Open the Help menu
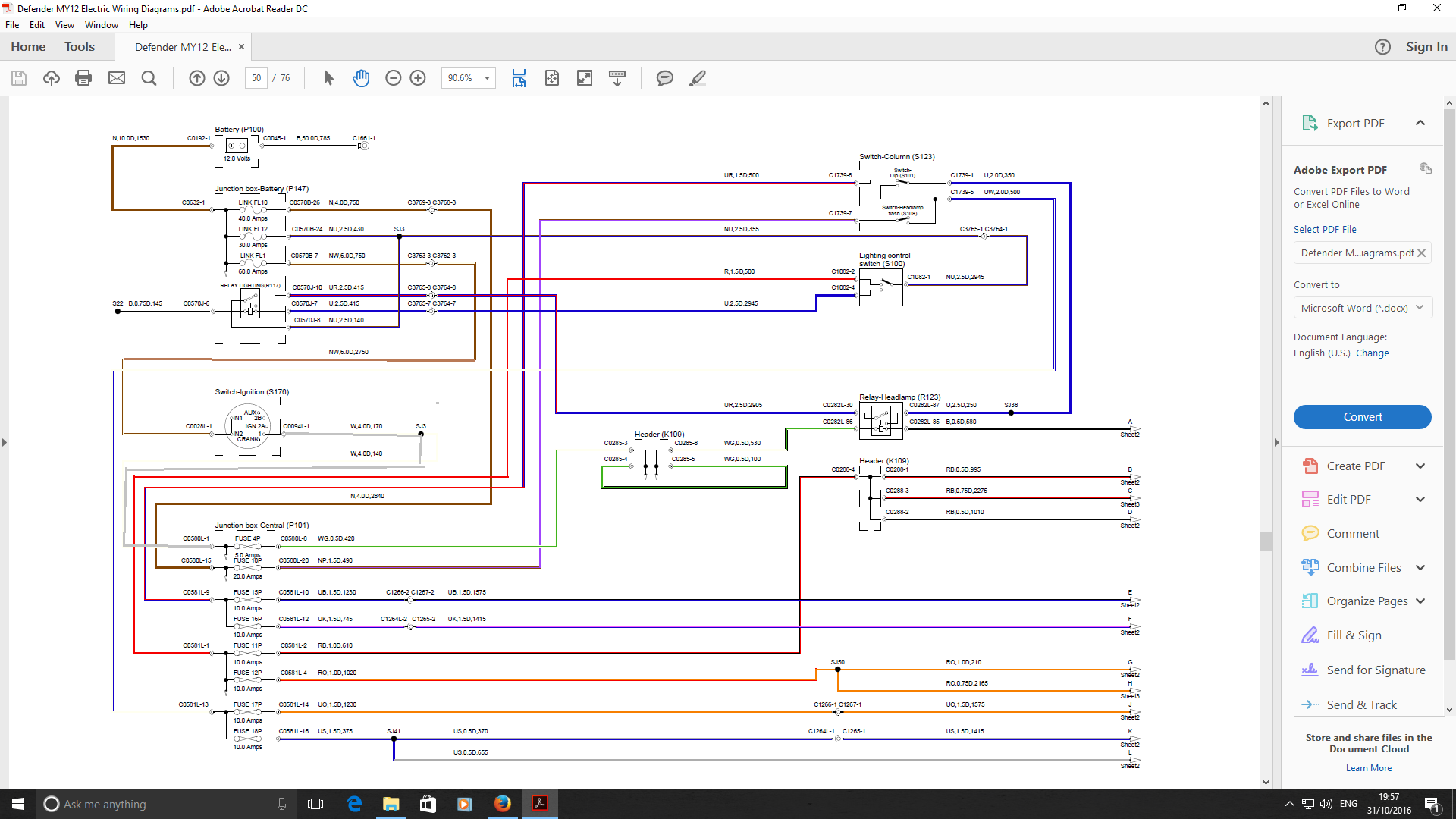Image resolution: width=1456 pixels, height=819 pixels. click(x=138, y=25)
